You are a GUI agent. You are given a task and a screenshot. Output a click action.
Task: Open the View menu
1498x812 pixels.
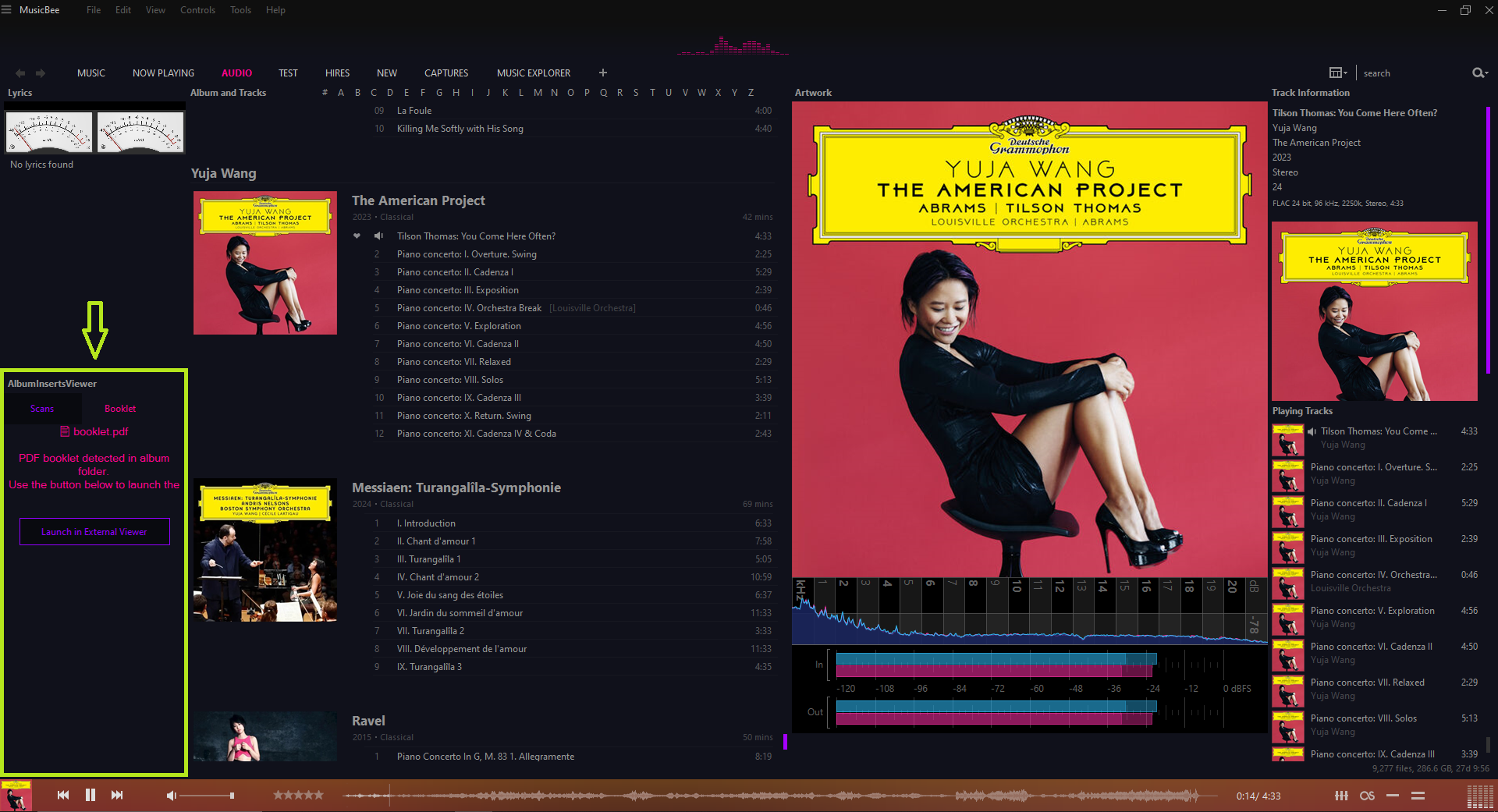pos(155,10)
